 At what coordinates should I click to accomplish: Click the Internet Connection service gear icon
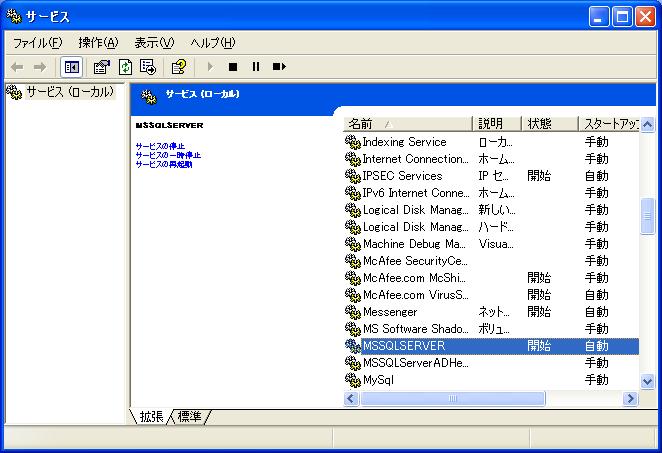tap(353, 159)
